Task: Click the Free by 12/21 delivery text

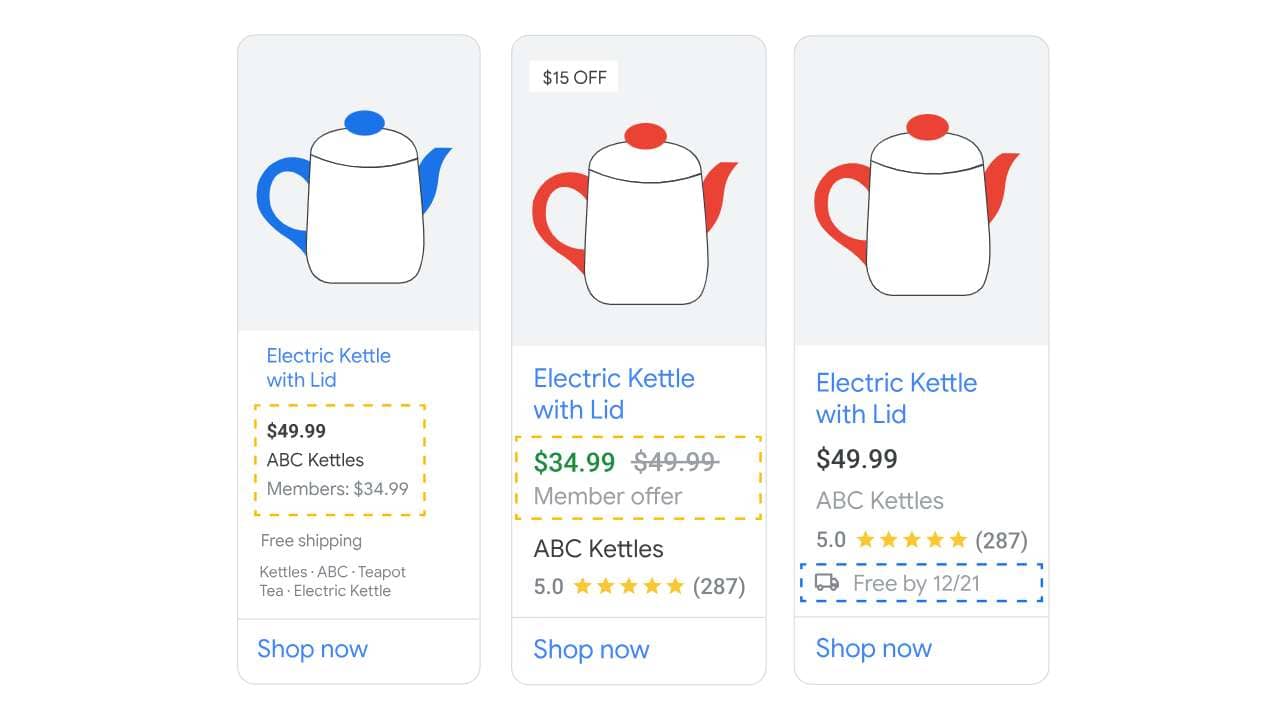Action: pos(916,583)
